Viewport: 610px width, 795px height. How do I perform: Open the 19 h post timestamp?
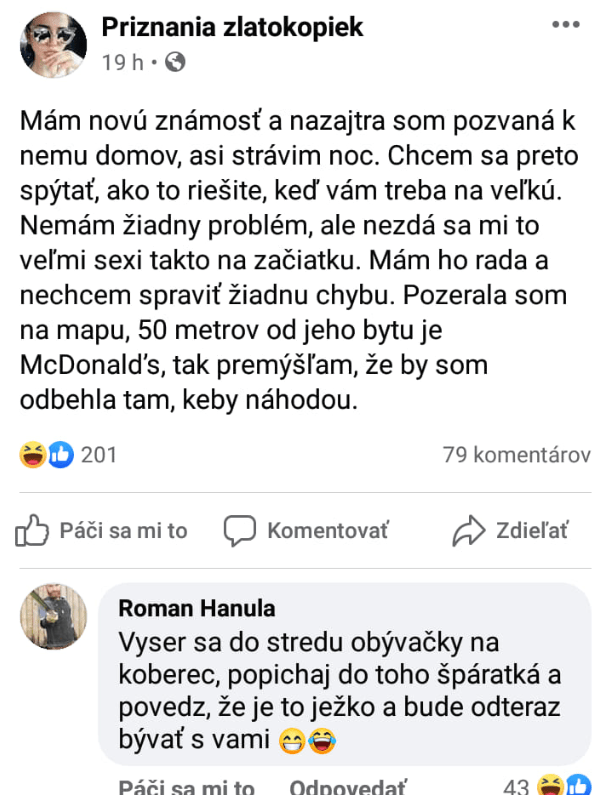pos(121,62)
